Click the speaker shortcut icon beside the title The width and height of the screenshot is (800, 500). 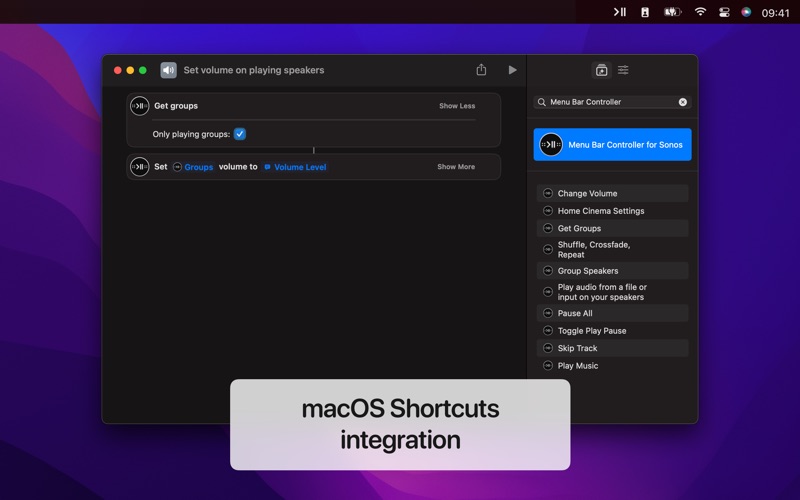point(168,70)
